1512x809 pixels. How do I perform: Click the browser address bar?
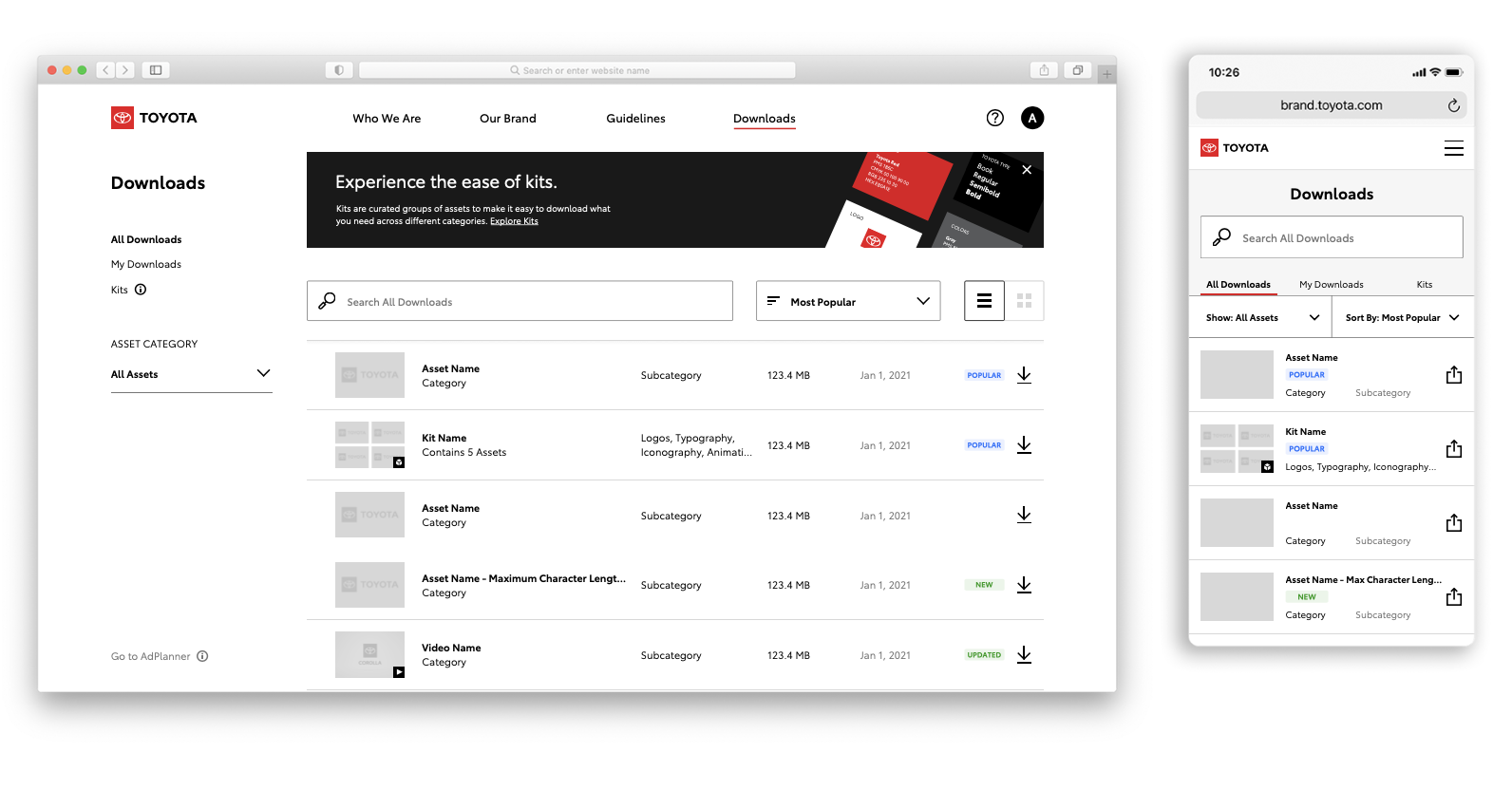[577, 70]
